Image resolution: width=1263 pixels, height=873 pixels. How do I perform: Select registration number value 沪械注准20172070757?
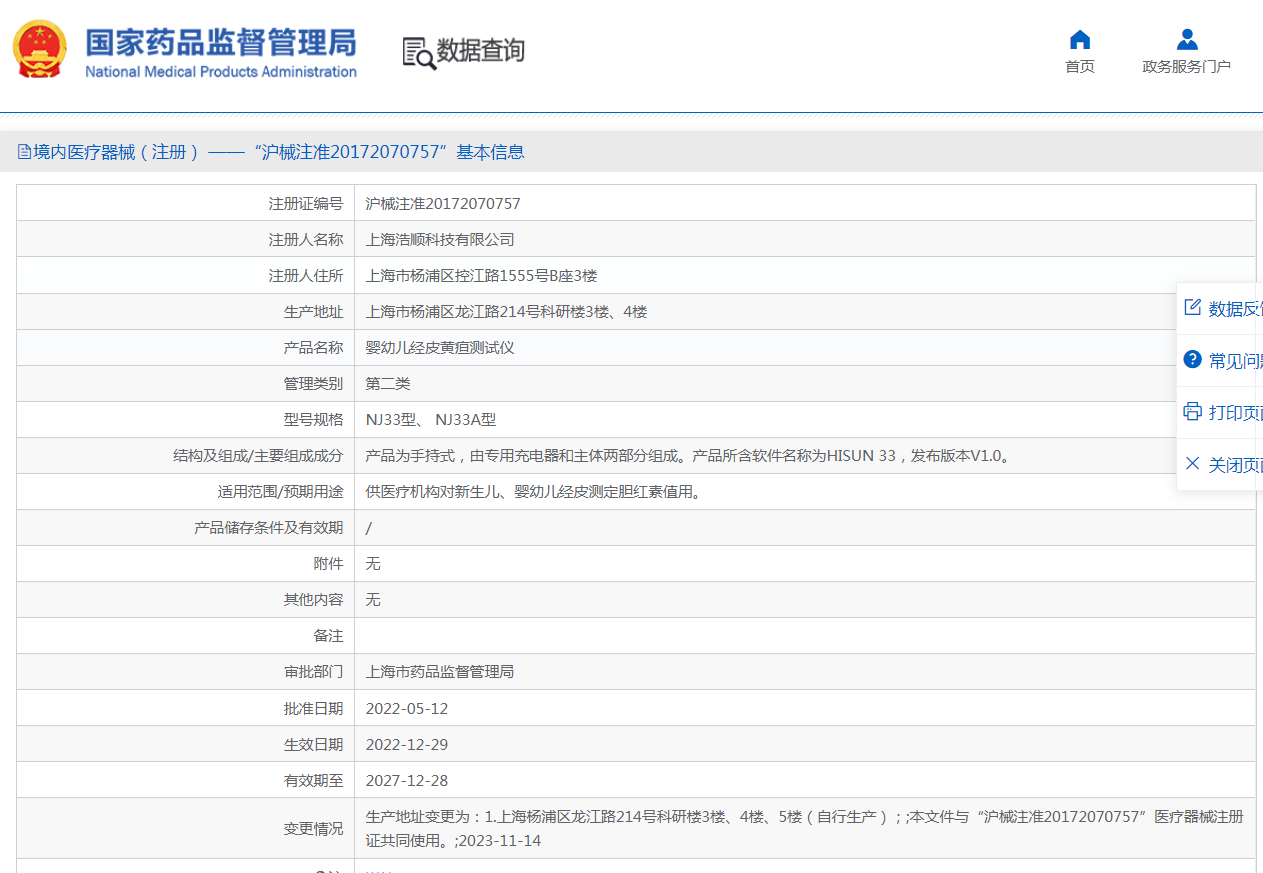443,203
